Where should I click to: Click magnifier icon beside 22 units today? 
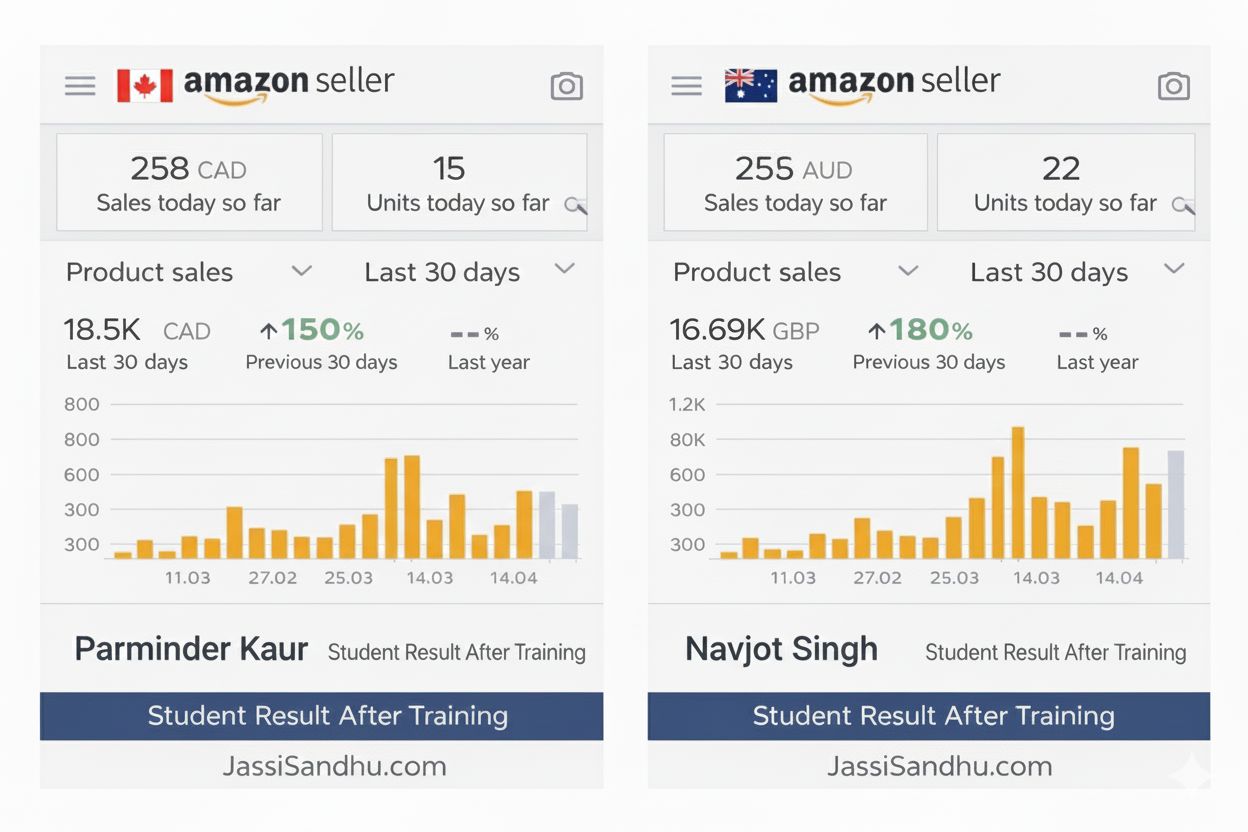coord(1183,205)
